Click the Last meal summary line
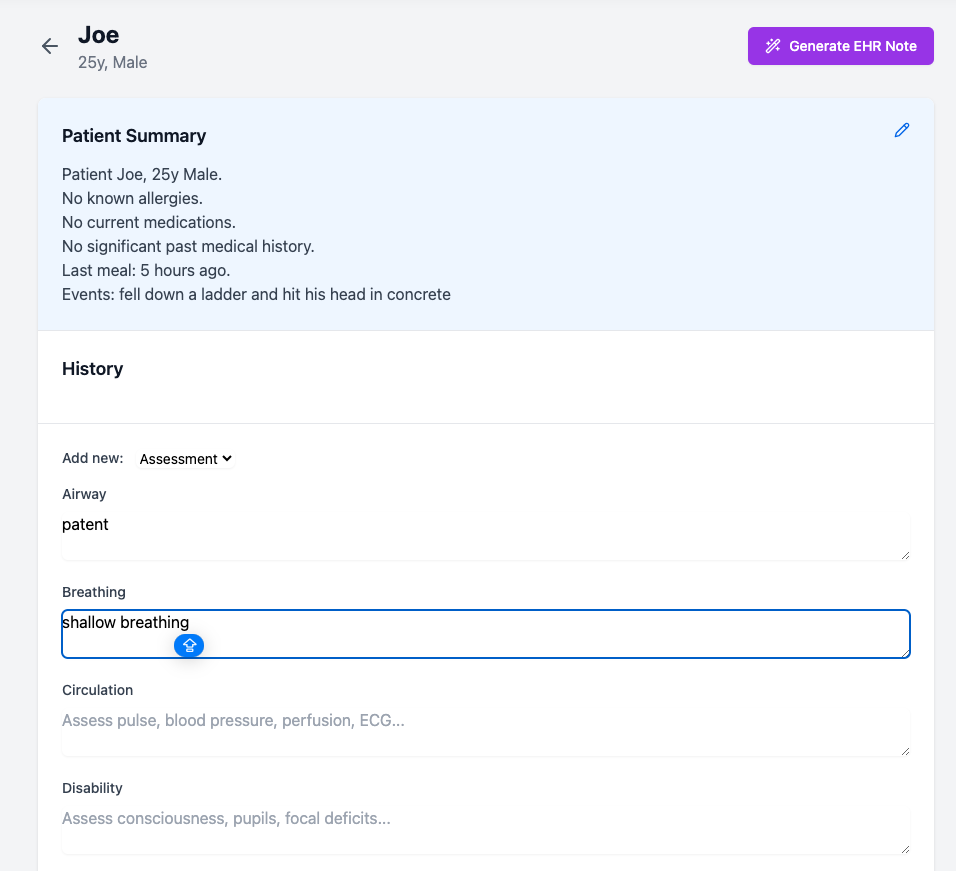Viewport: 956px width, 871px height. coord(146,270)
